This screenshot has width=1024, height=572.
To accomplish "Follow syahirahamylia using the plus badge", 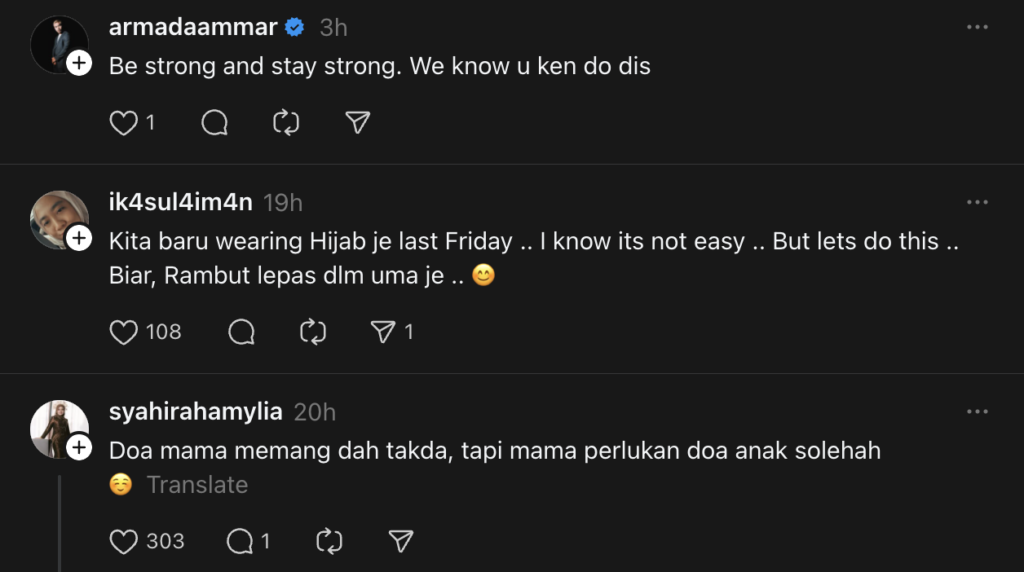I will point(79,446).
